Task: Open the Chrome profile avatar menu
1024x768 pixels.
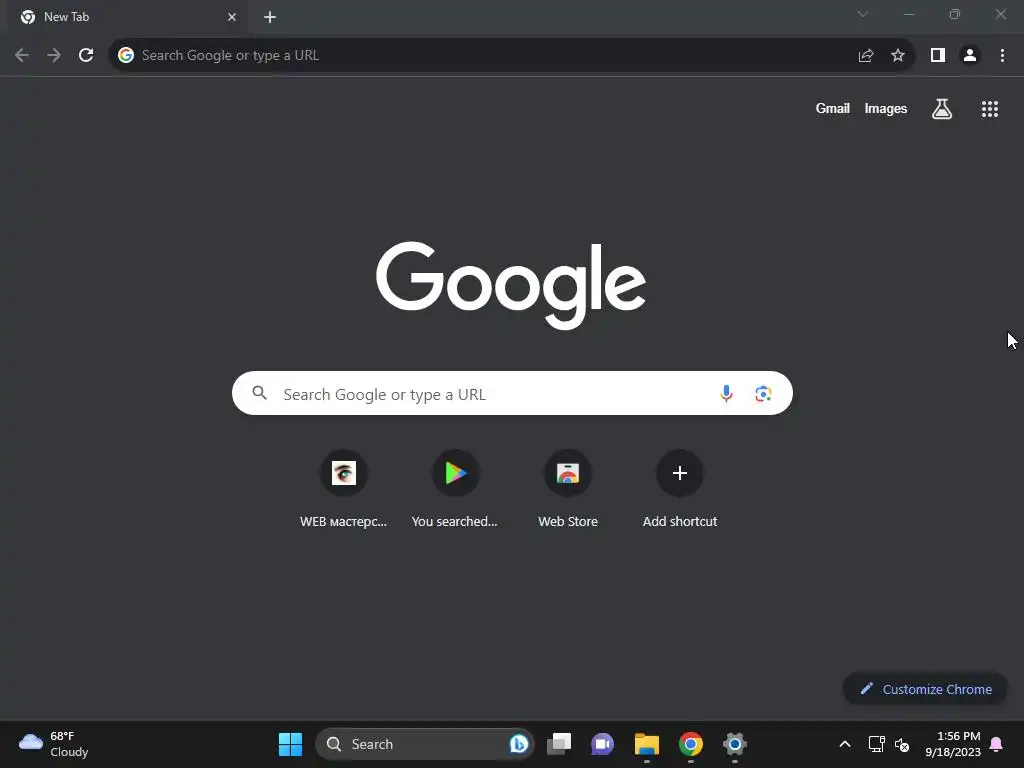Action: [970, 56]
